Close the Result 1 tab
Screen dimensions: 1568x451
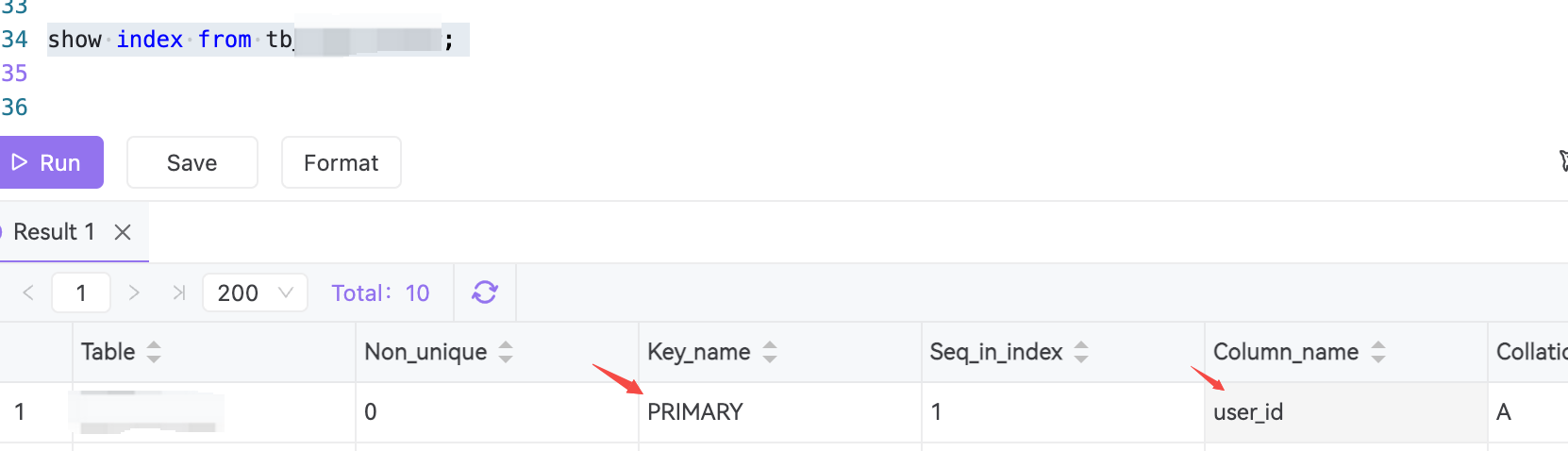point(123,232)
